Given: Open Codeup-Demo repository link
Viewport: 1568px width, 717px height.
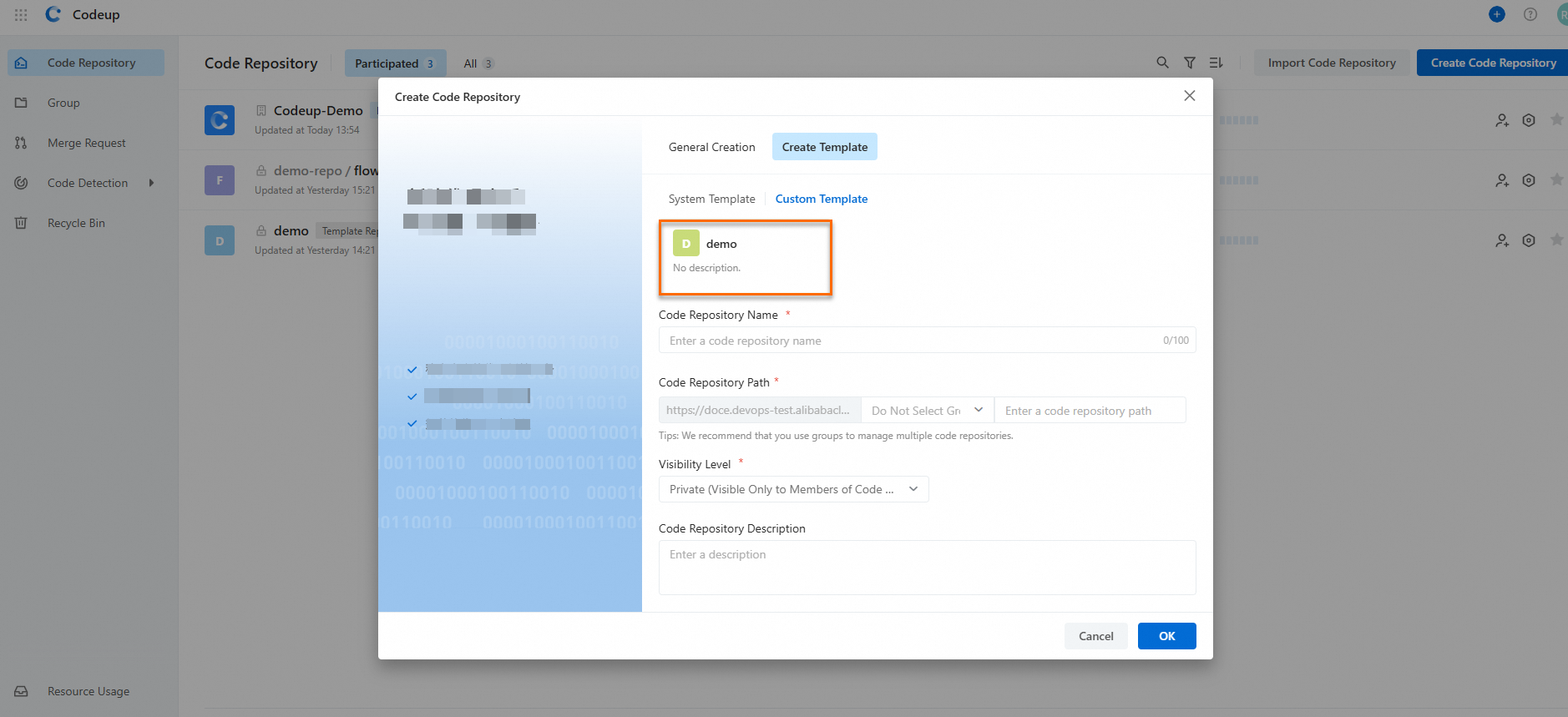Looking at the screenshot, I should click(318, 110).
